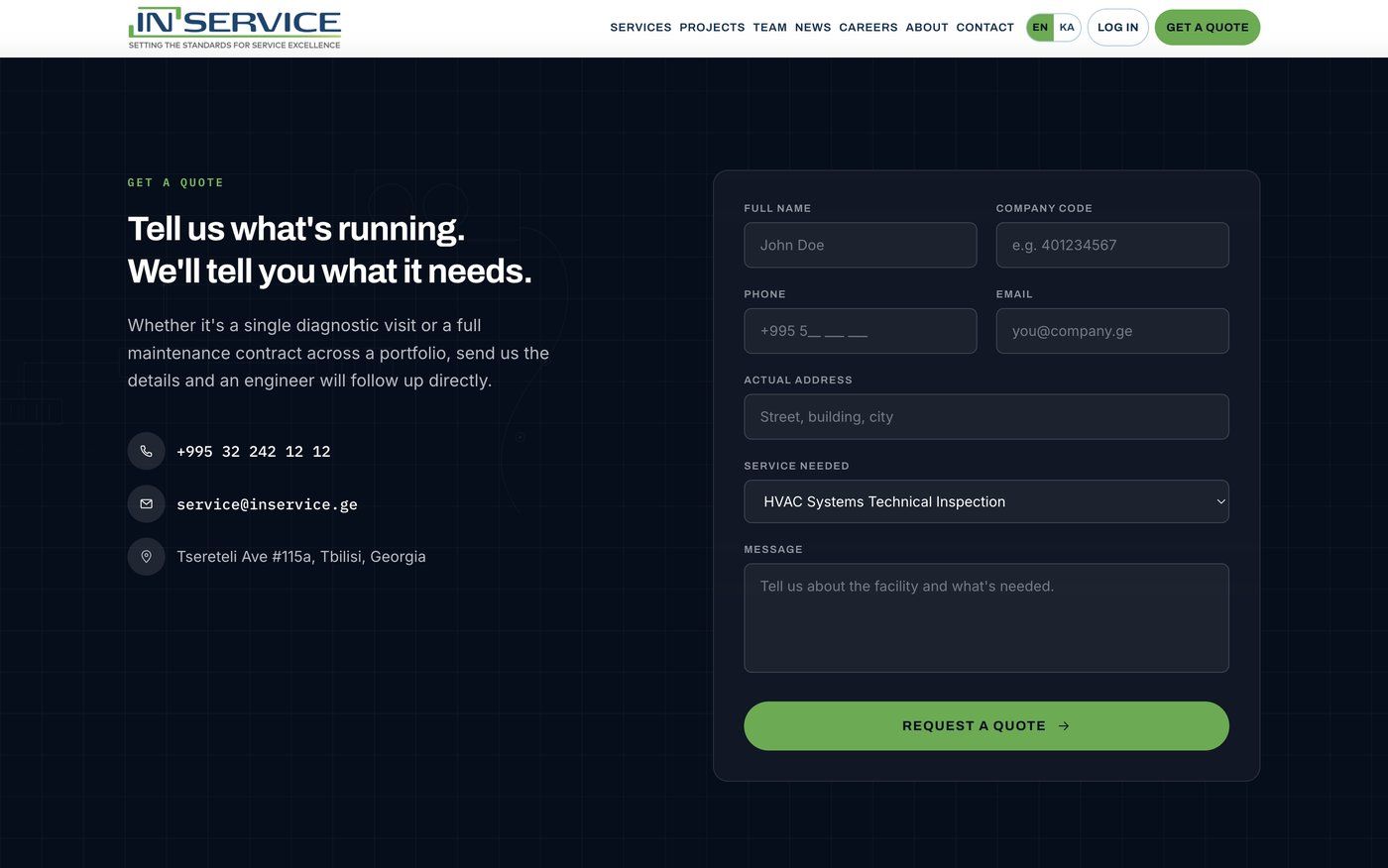Go to the Careers page
Image resolution: width=1388 pixels, height=868 pixels.
868,28
